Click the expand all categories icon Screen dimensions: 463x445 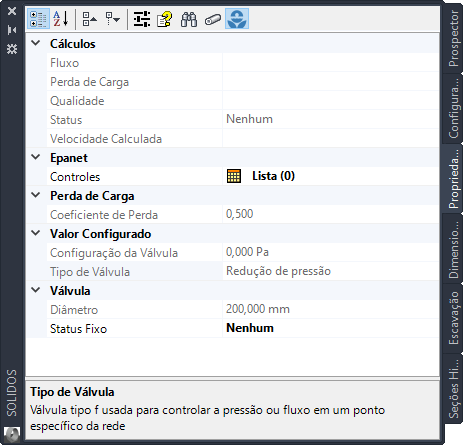(x=113, y=19)
